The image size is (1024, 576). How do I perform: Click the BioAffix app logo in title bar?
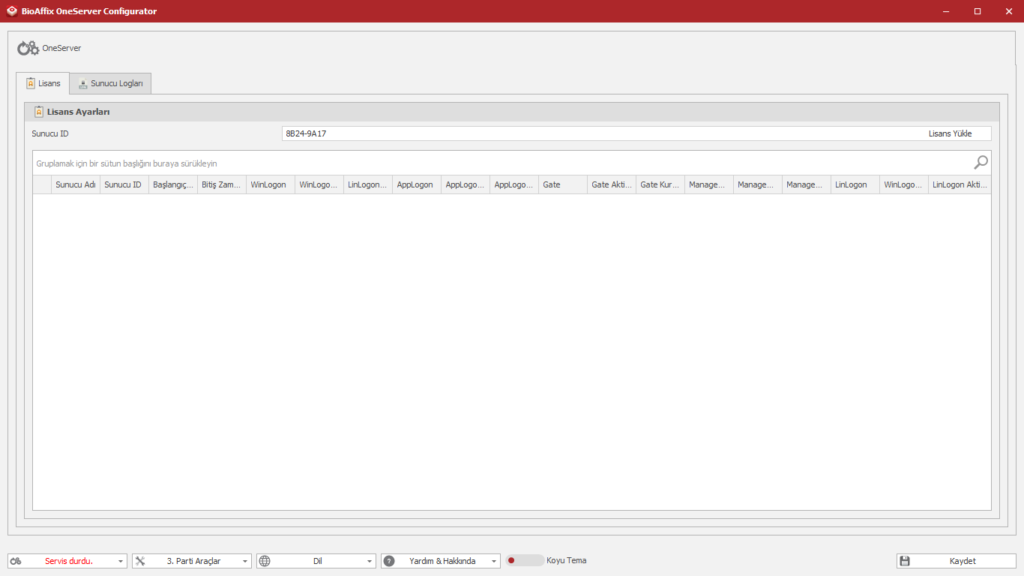tap(12, 10)
